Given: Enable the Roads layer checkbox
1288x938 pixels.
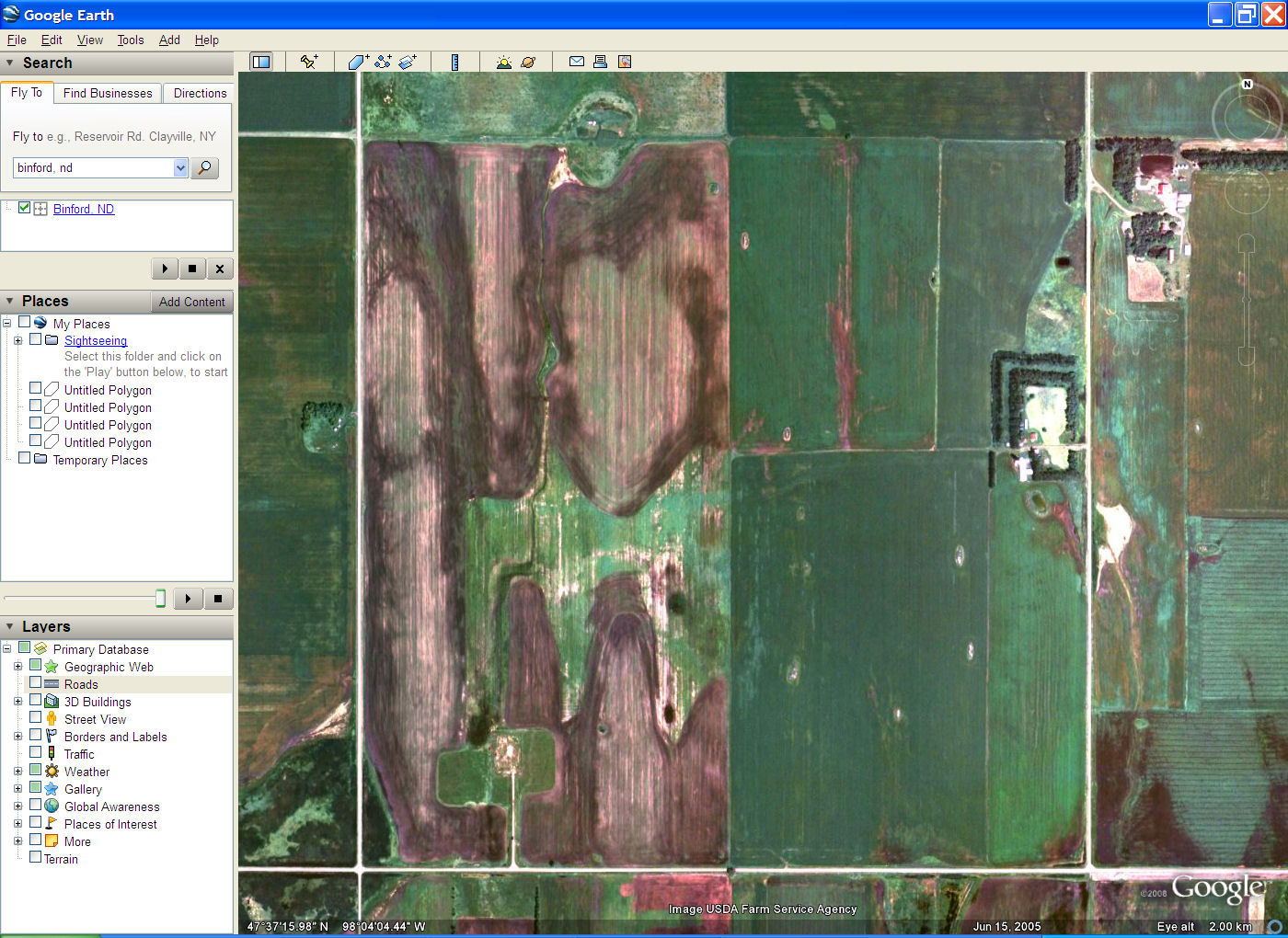Looking at the screenshot, I should 35,682.
